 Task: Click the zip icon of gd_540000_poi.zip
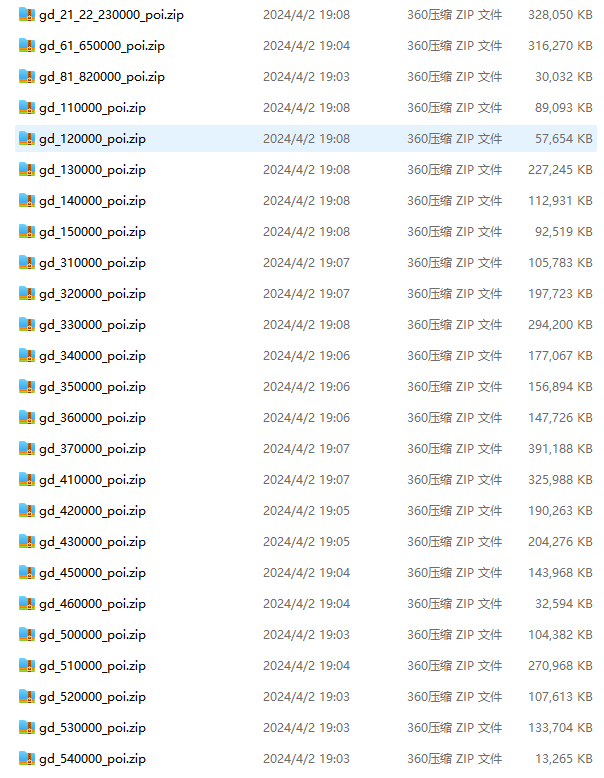[x=27, y=759]
